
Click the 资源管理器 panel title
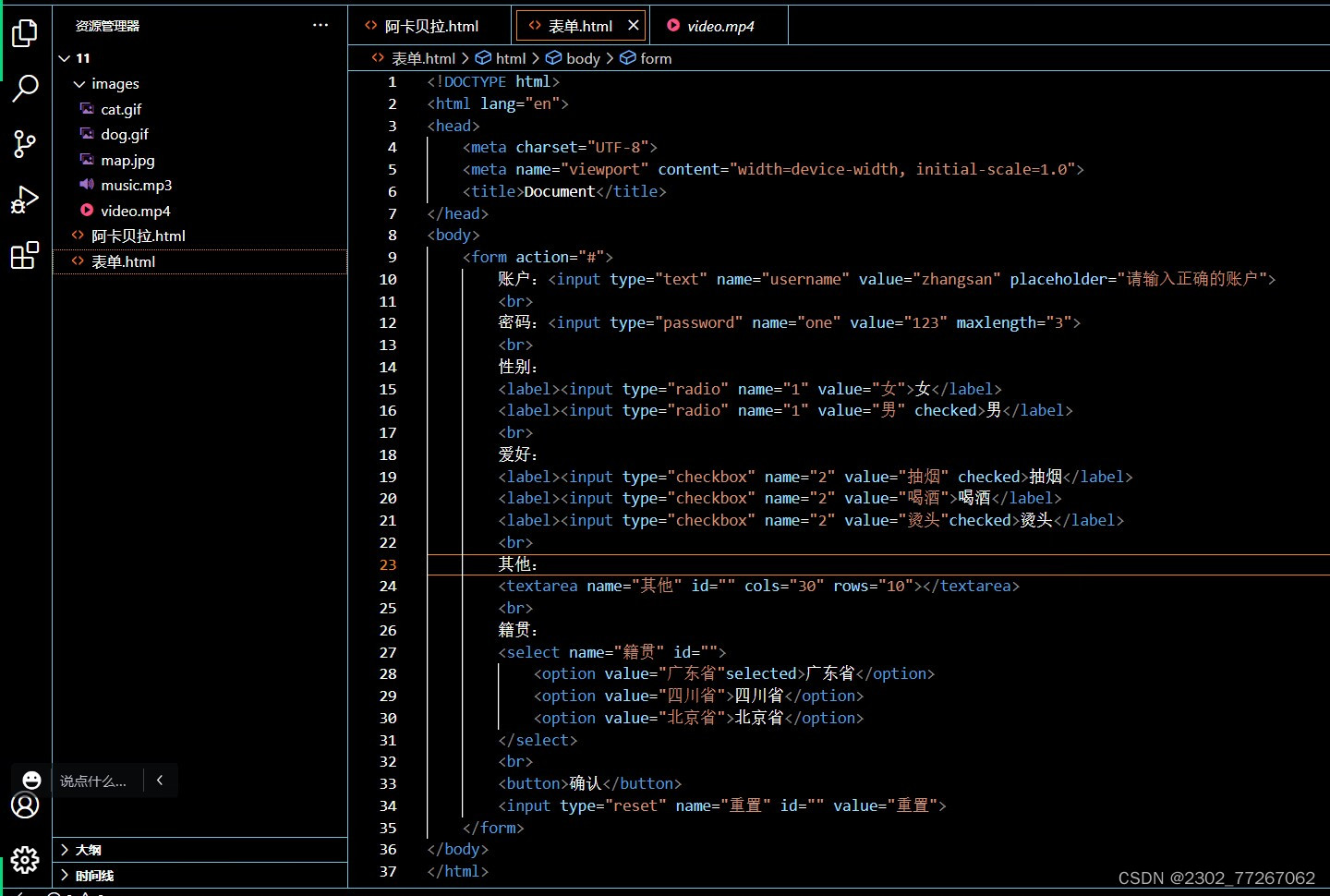(x=107, y=26)
